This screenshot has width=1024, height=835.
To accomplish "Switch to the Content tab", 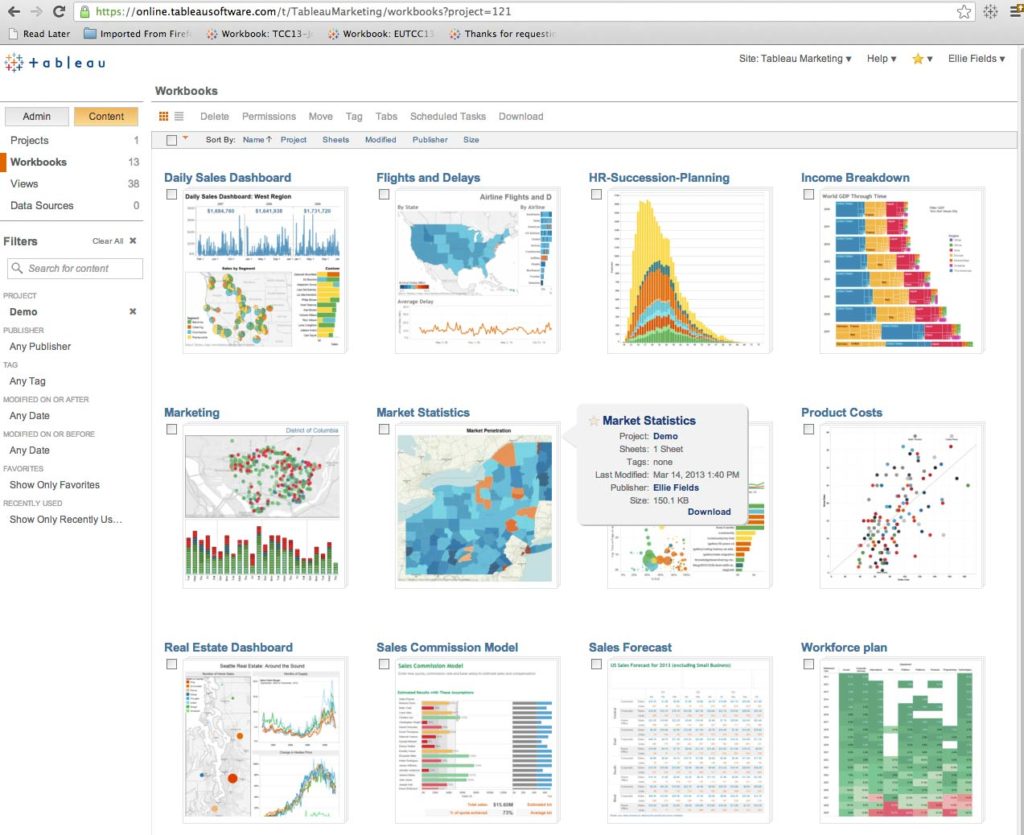I will coord(105,116).
